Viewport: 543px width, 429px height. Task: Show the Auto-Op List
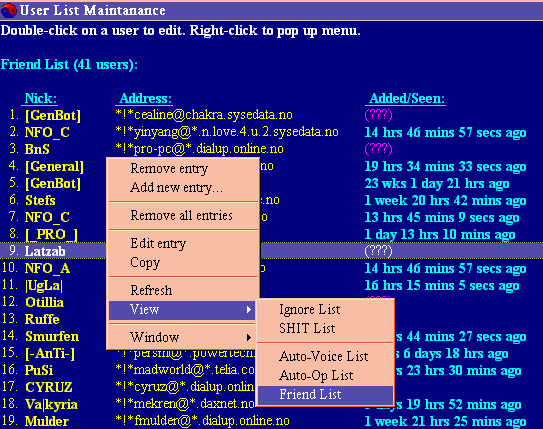point(316,375)
